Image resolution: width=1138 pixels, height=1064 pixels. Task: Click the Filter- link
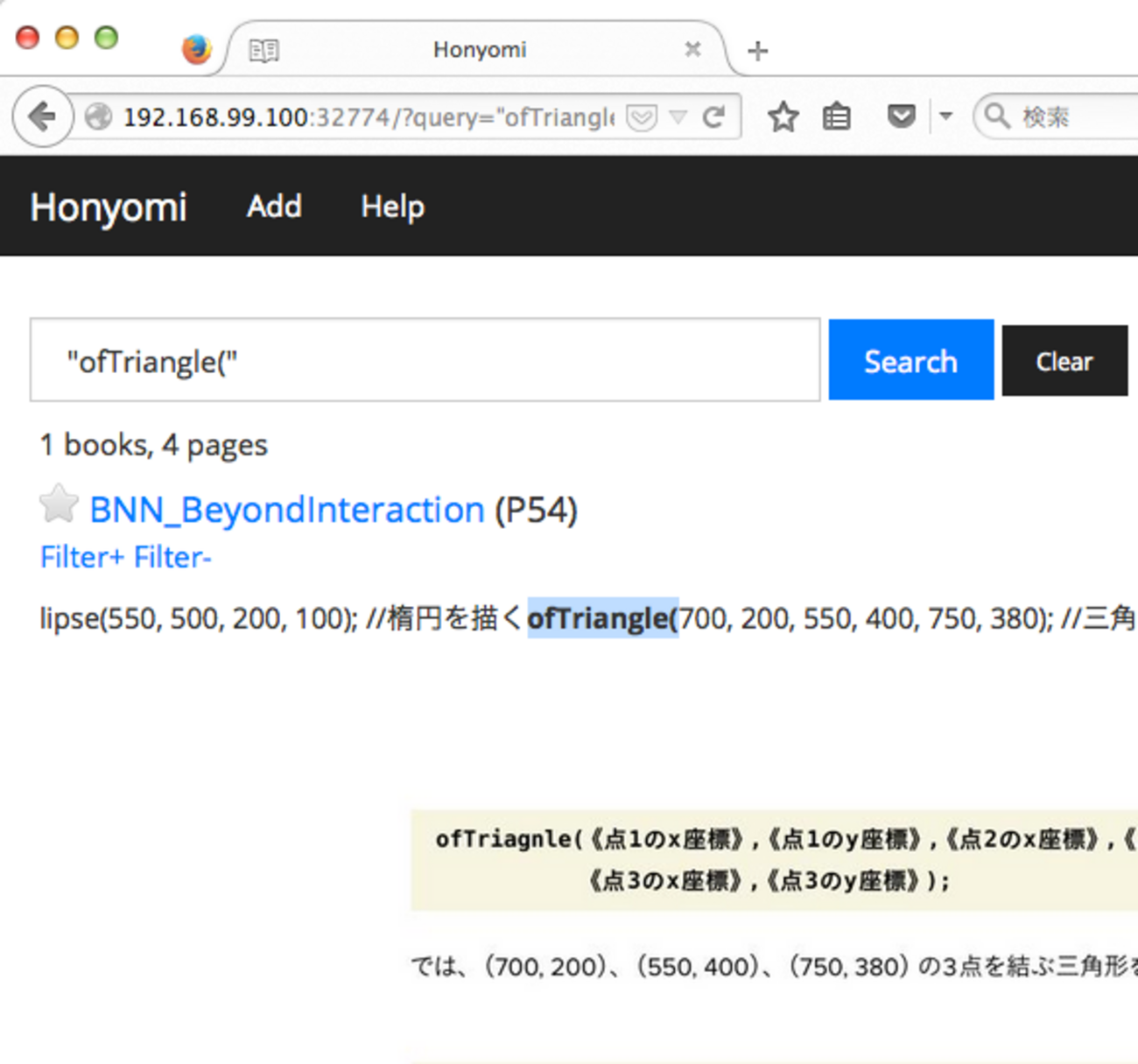172,557
